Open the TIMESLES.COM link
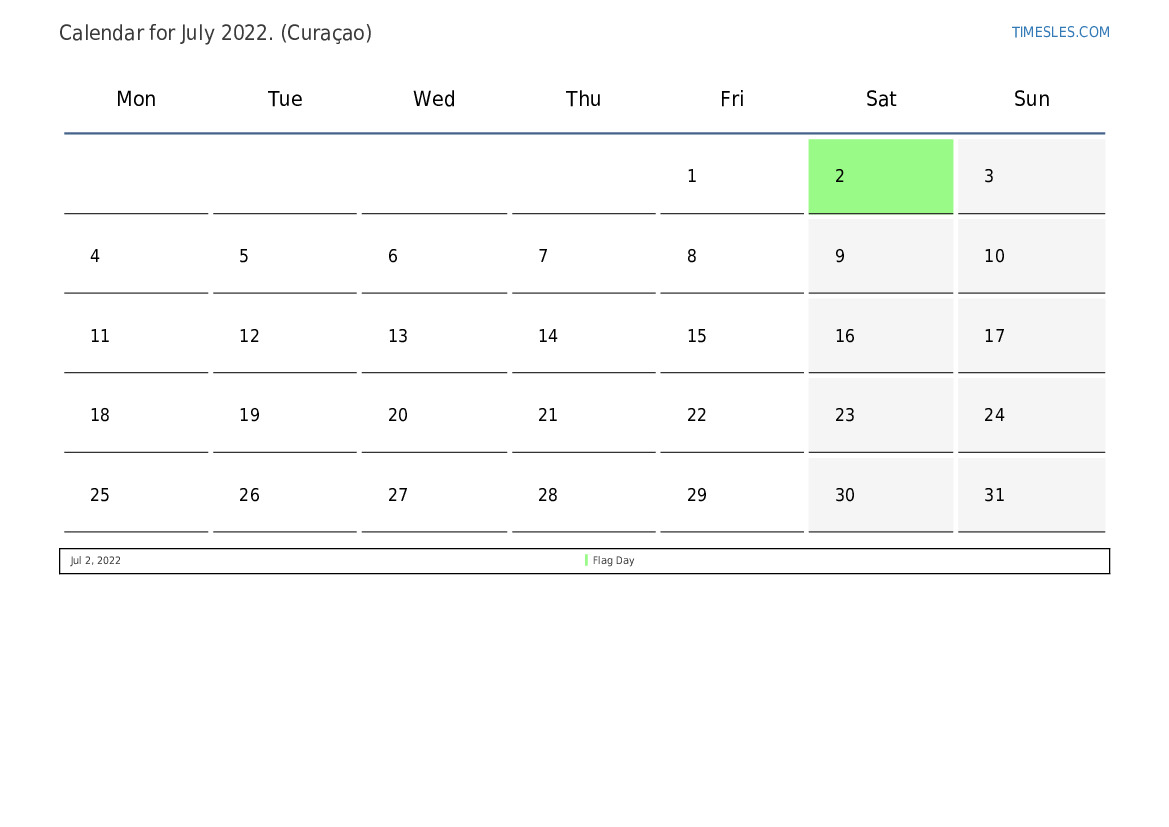1169x827 pixels. point(1060,32)
